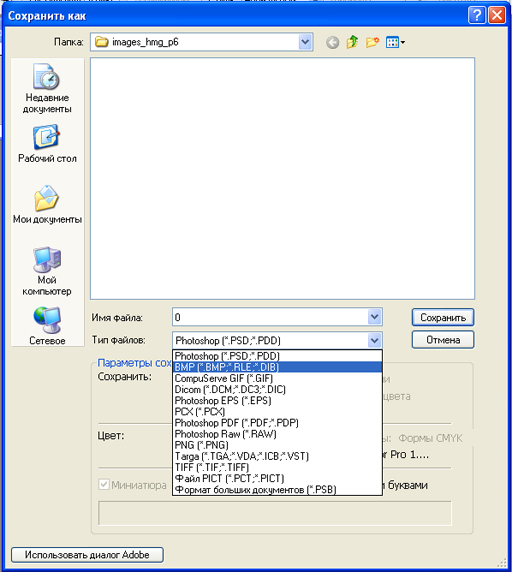Open the Имя файла dropdown arrow

(x=374, y=317)
